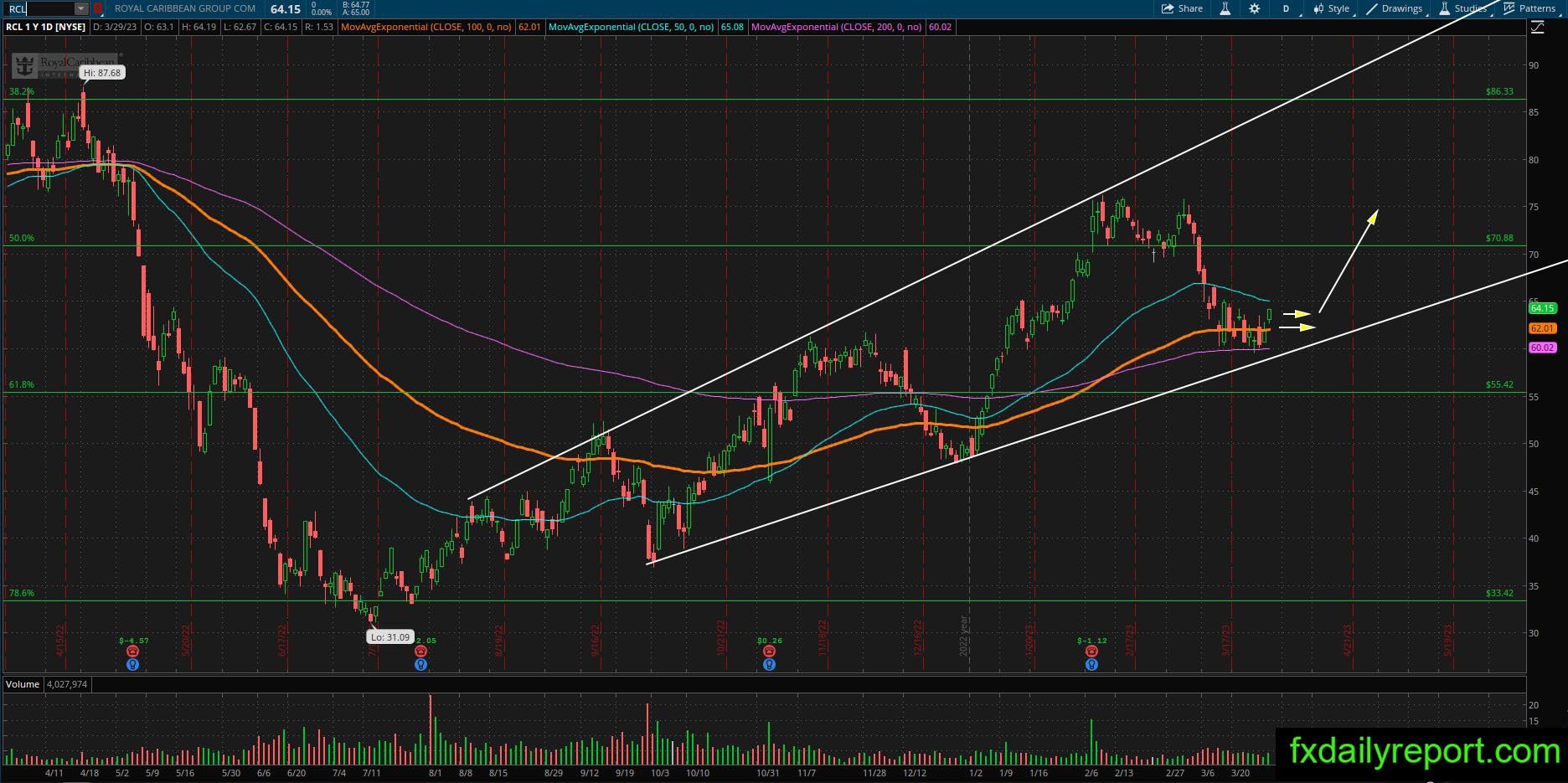Click the RCL 1 Y 1D [NYSE] chart title
Viewport: 1568px width, 783px height.
(46, 27)
